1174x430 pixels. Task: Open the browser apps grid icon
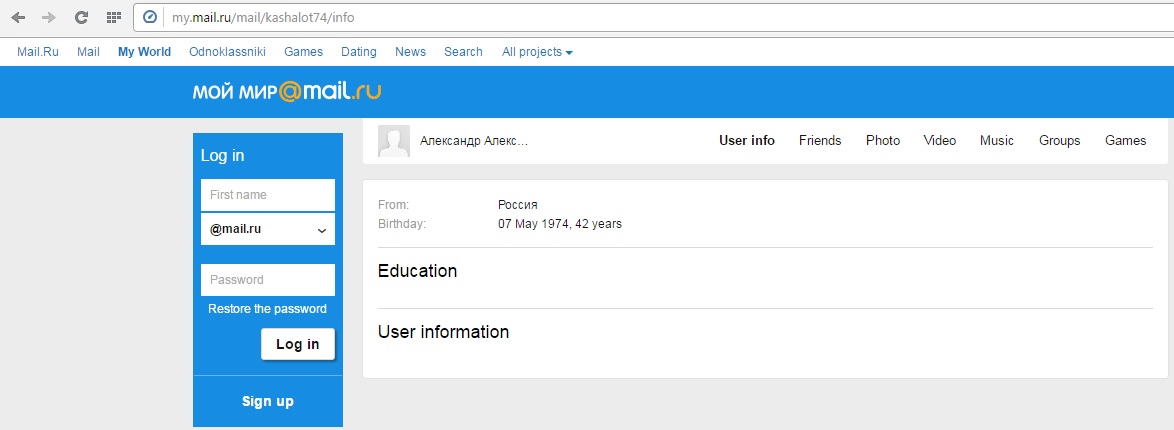coord(114,17)
